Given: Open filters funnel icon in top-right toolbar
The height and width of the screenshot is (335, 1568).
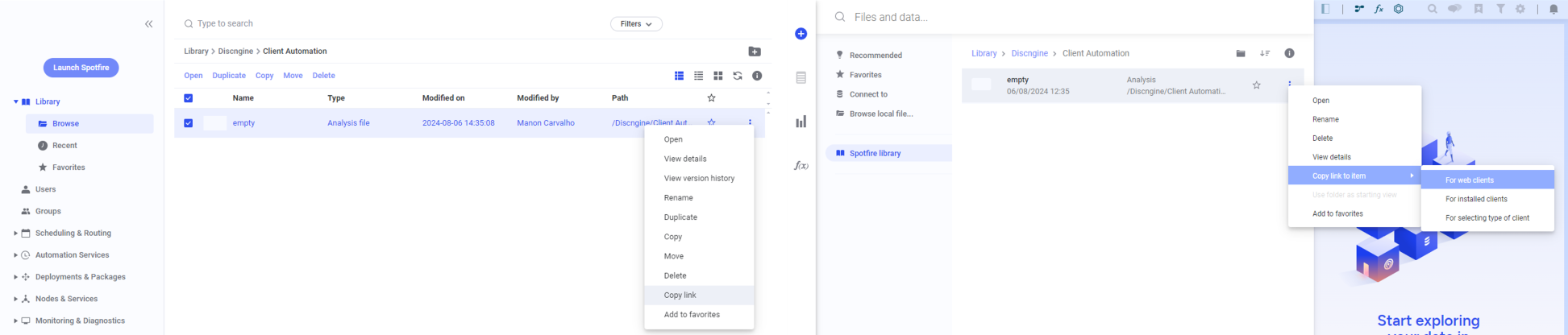Looking at the screenshot, I should [1500, 9].
